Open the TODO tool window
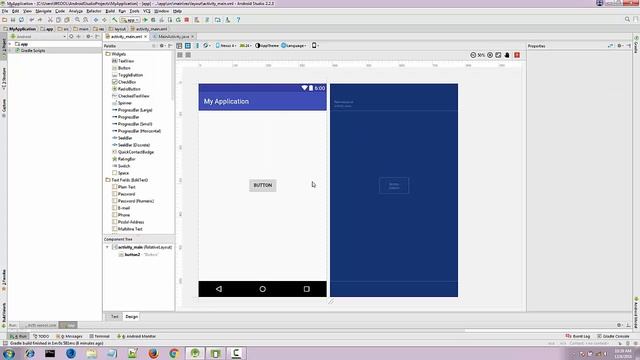 (x=41, y=336)
